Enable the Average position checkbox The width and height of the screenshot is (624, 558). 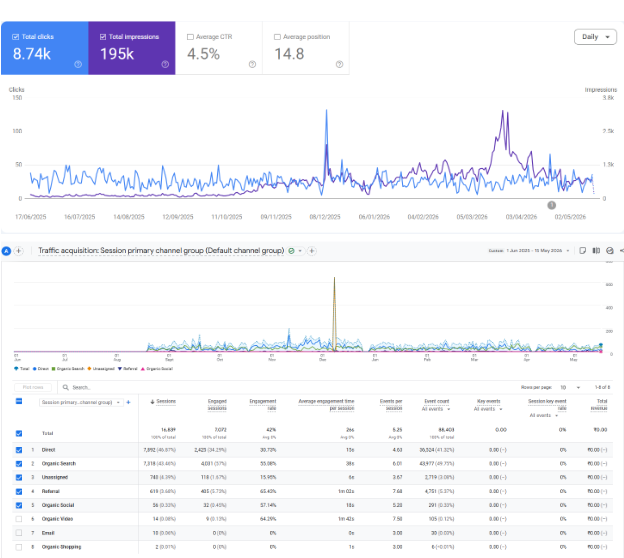[x=277, y=37]
